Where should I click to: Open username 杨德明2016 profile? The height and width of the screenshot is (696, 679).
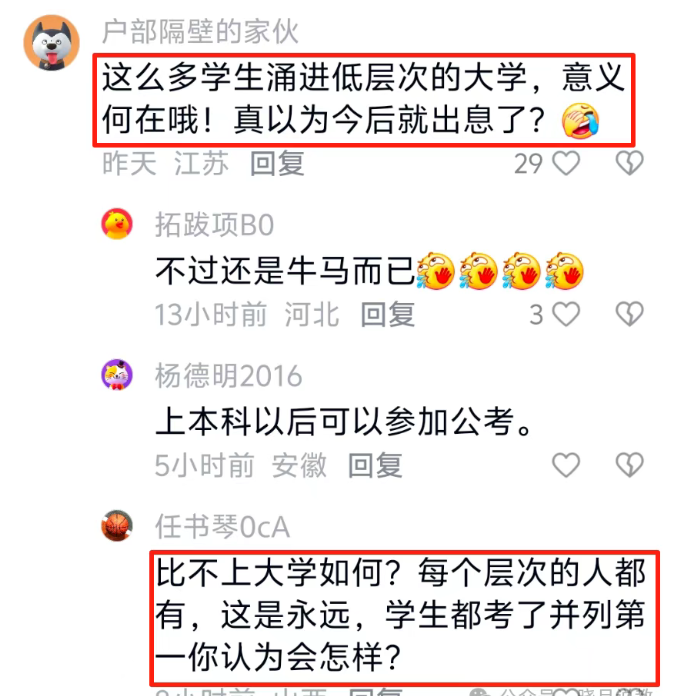(x=229, y=376)
